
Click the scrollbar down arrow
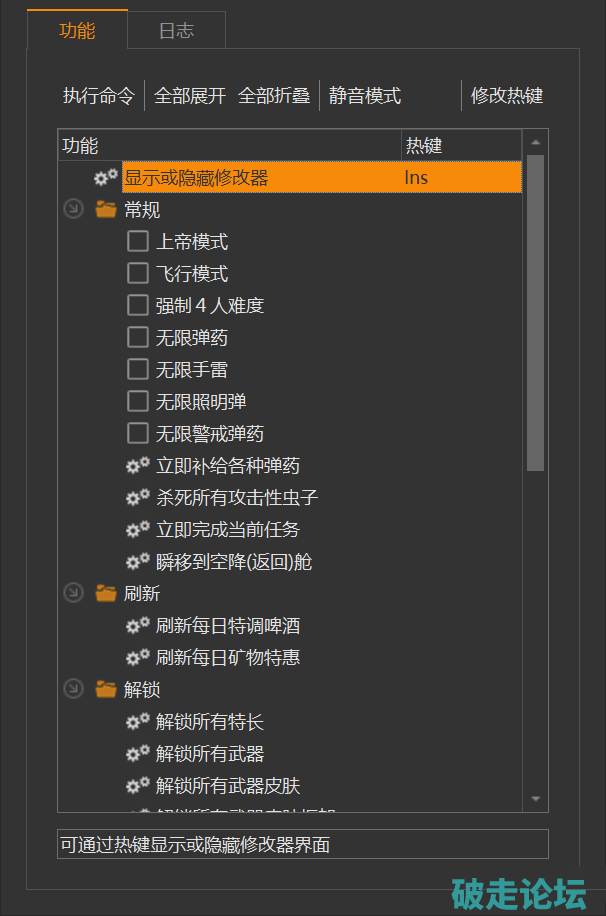[x=536, y=799]
